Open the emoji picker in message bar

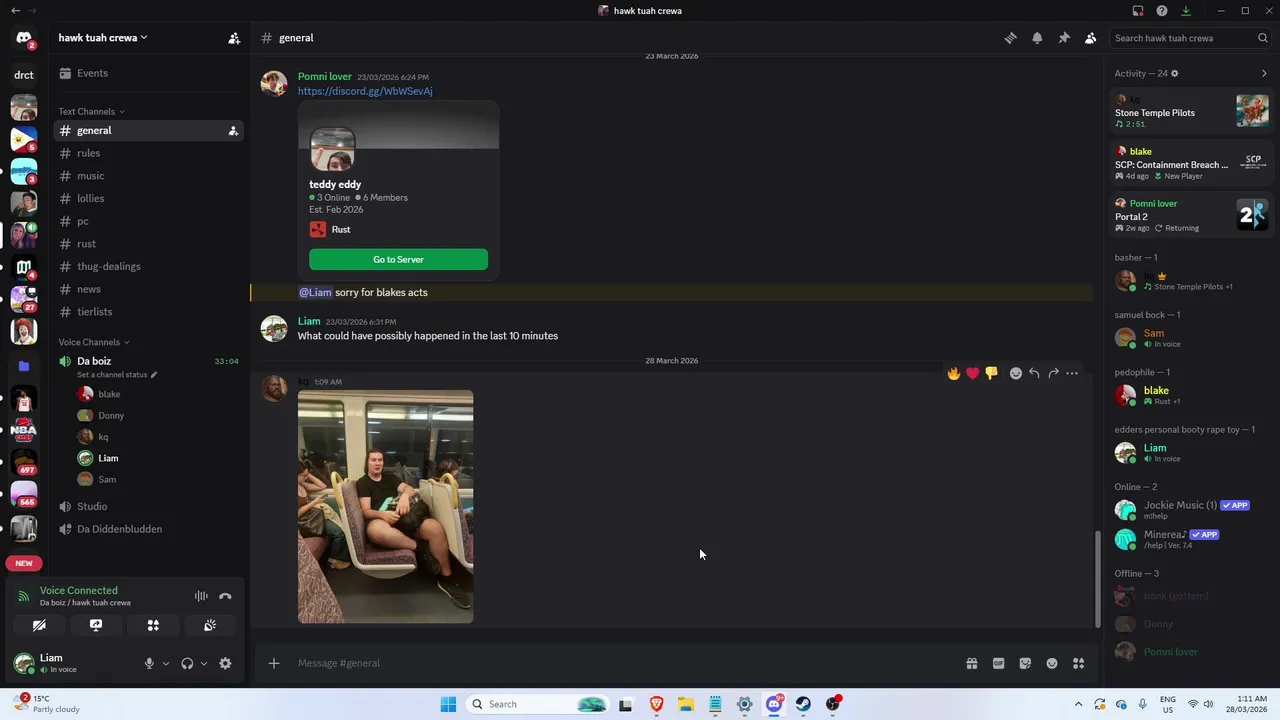(x=1052, y=663)
